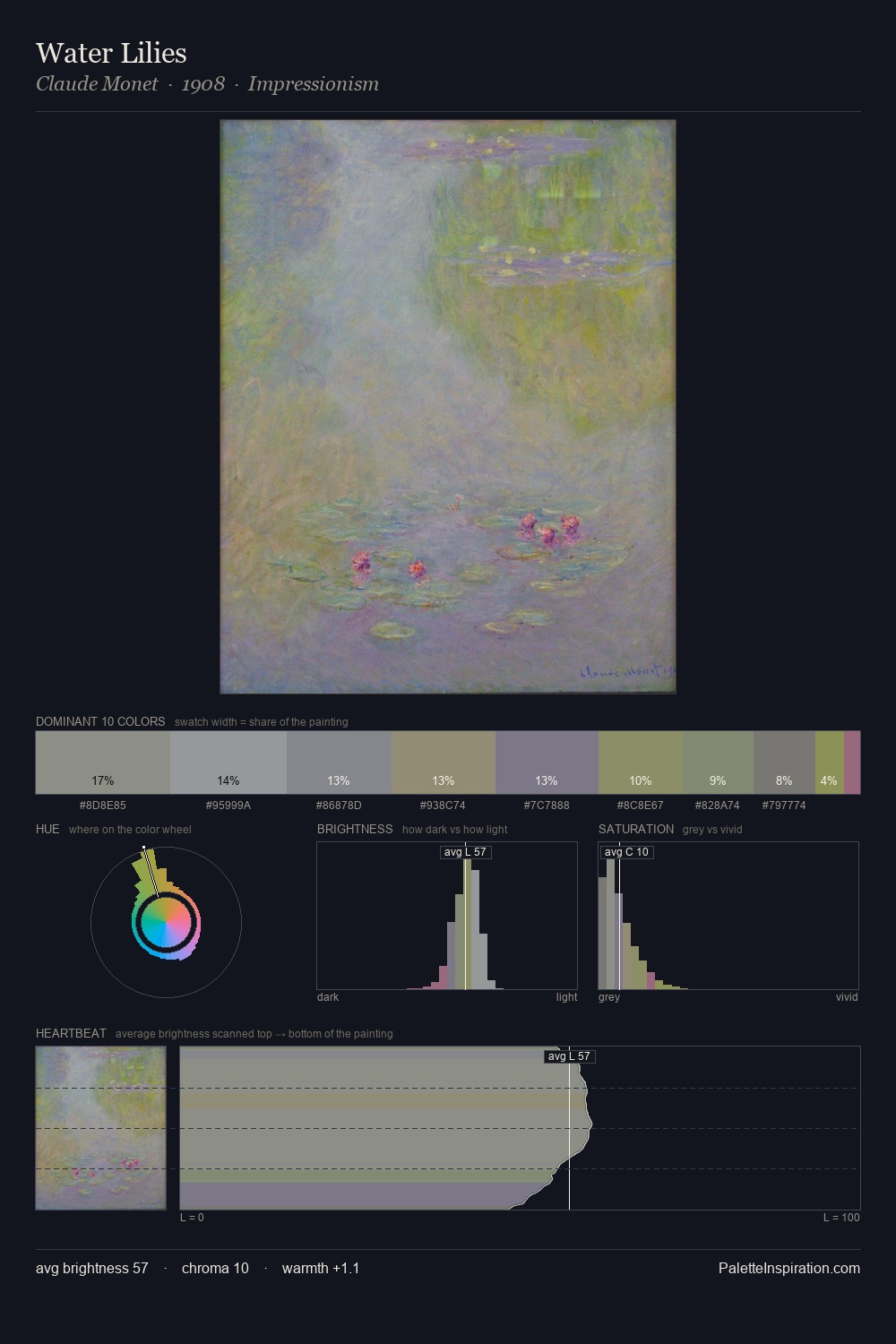Click the 'avg L 57' marker in Heartbeat
The image size is (896, 1344).
click(570, 1056)
